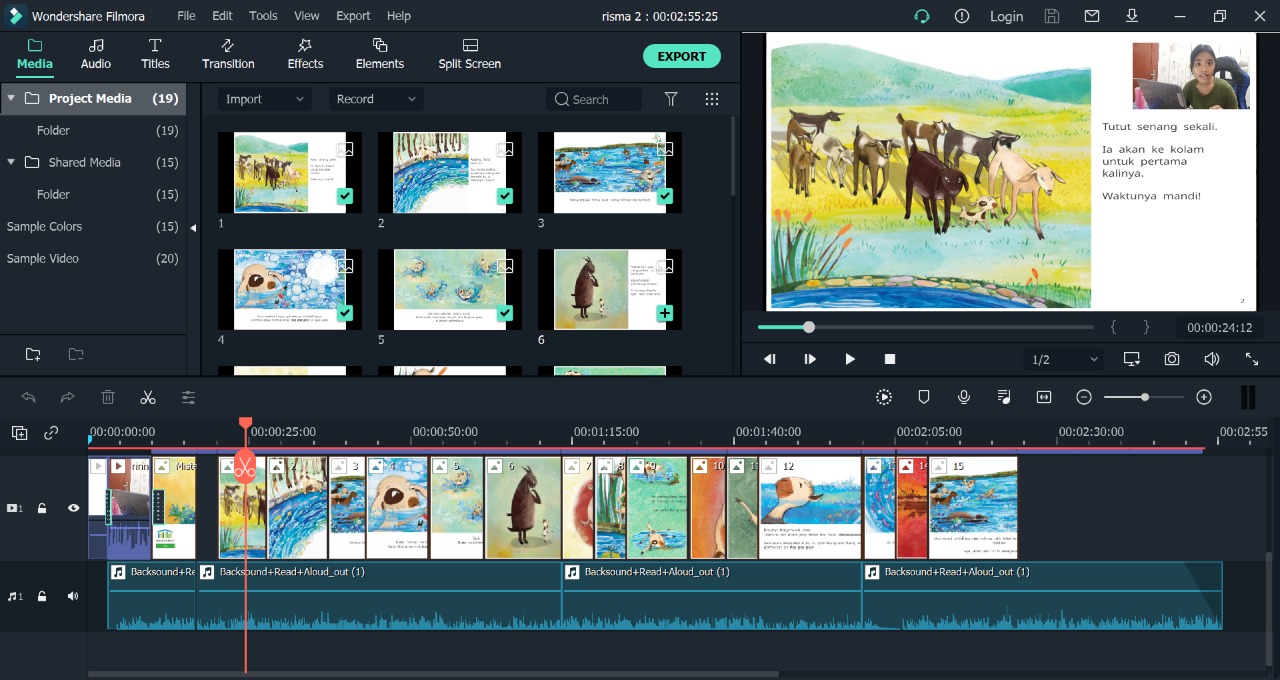Step back one frame in preview
This screenshot has width=1280, height=680.
(770, 359)
